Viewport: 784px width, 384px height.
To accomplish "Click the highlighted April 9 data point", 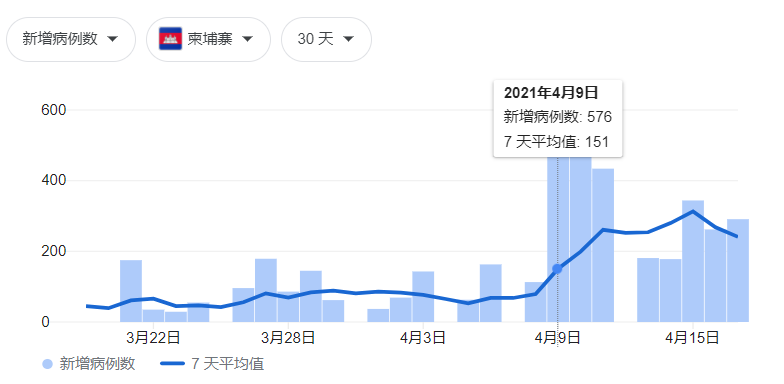I will [557, 269].
